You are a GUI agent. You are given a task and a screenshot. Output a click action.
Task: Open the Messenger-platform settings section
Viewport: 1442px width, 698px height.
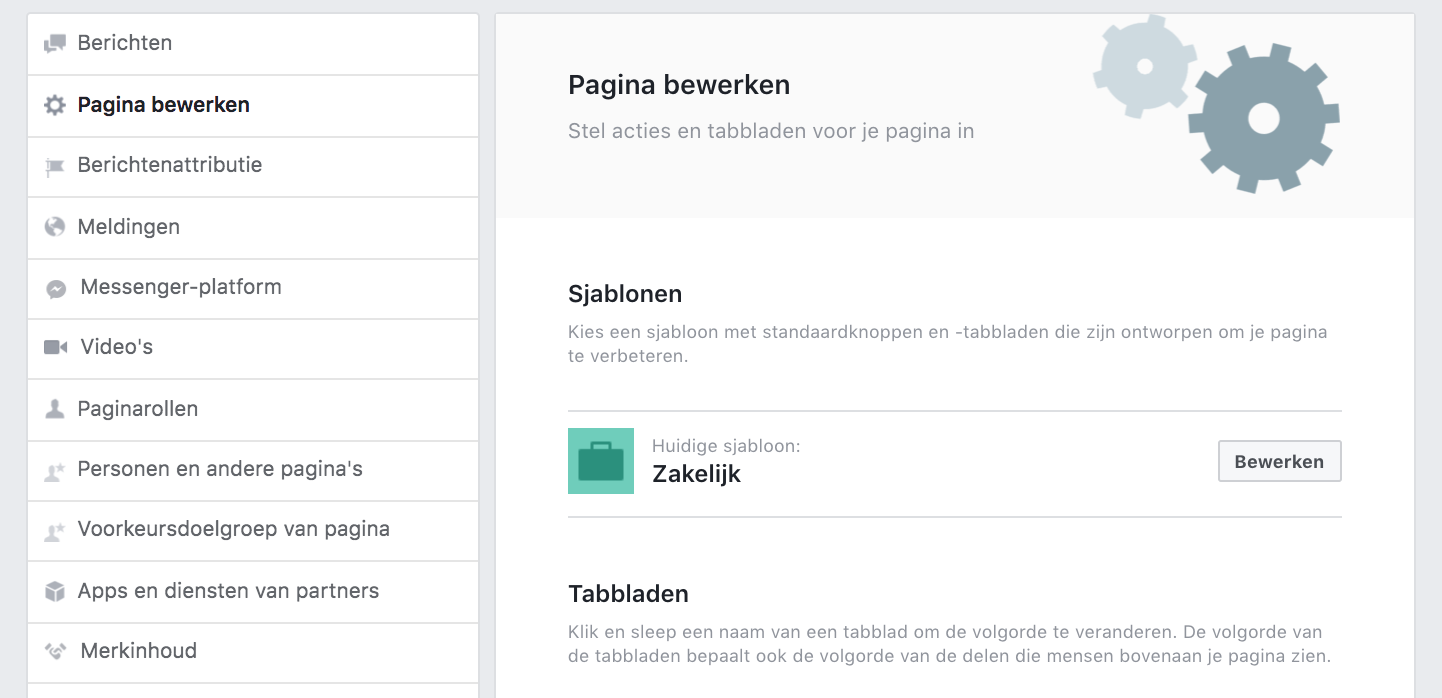(x=180, y=288)
